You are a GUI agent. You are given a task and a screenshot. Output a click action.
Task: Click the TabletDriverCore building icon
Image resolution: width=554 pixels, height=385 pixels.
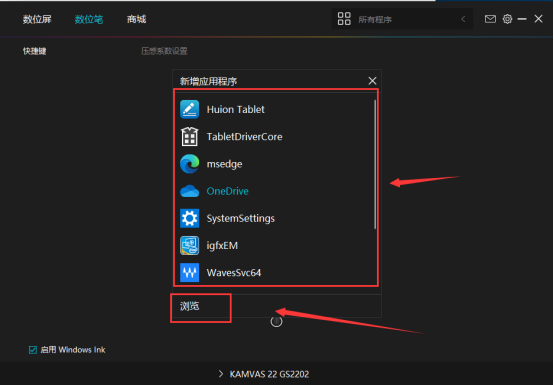click(x=189, y=137)
